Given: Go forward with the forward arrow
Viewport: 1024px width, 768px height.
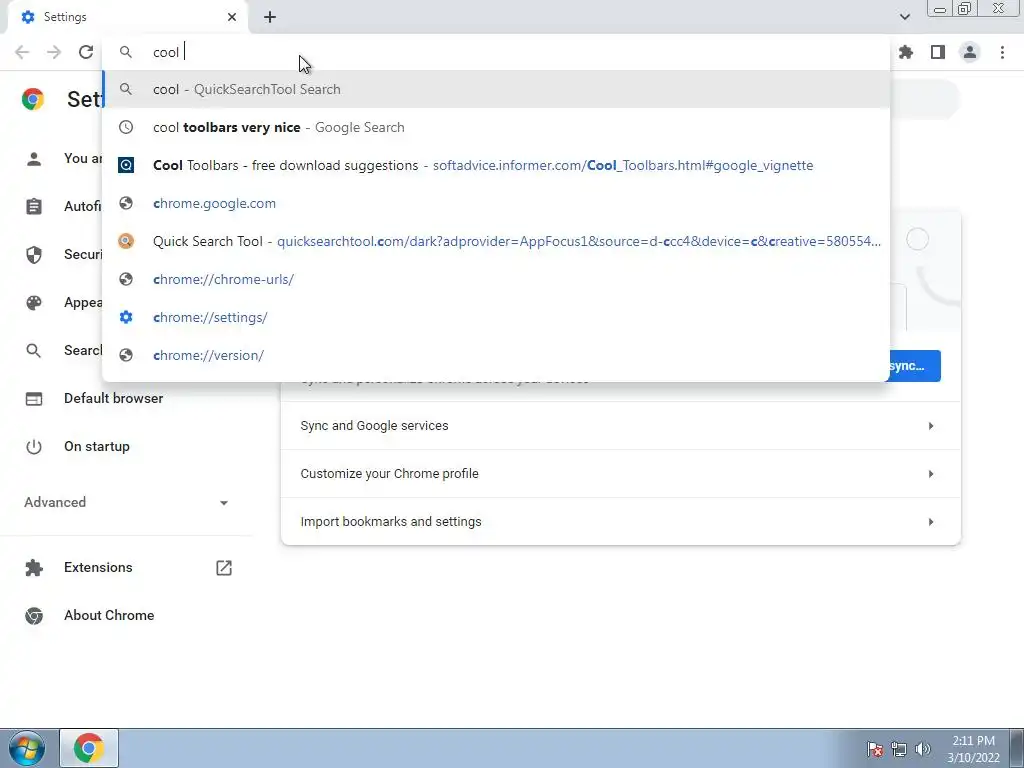Looking at the screenshot, I should (x=54, y=52).
